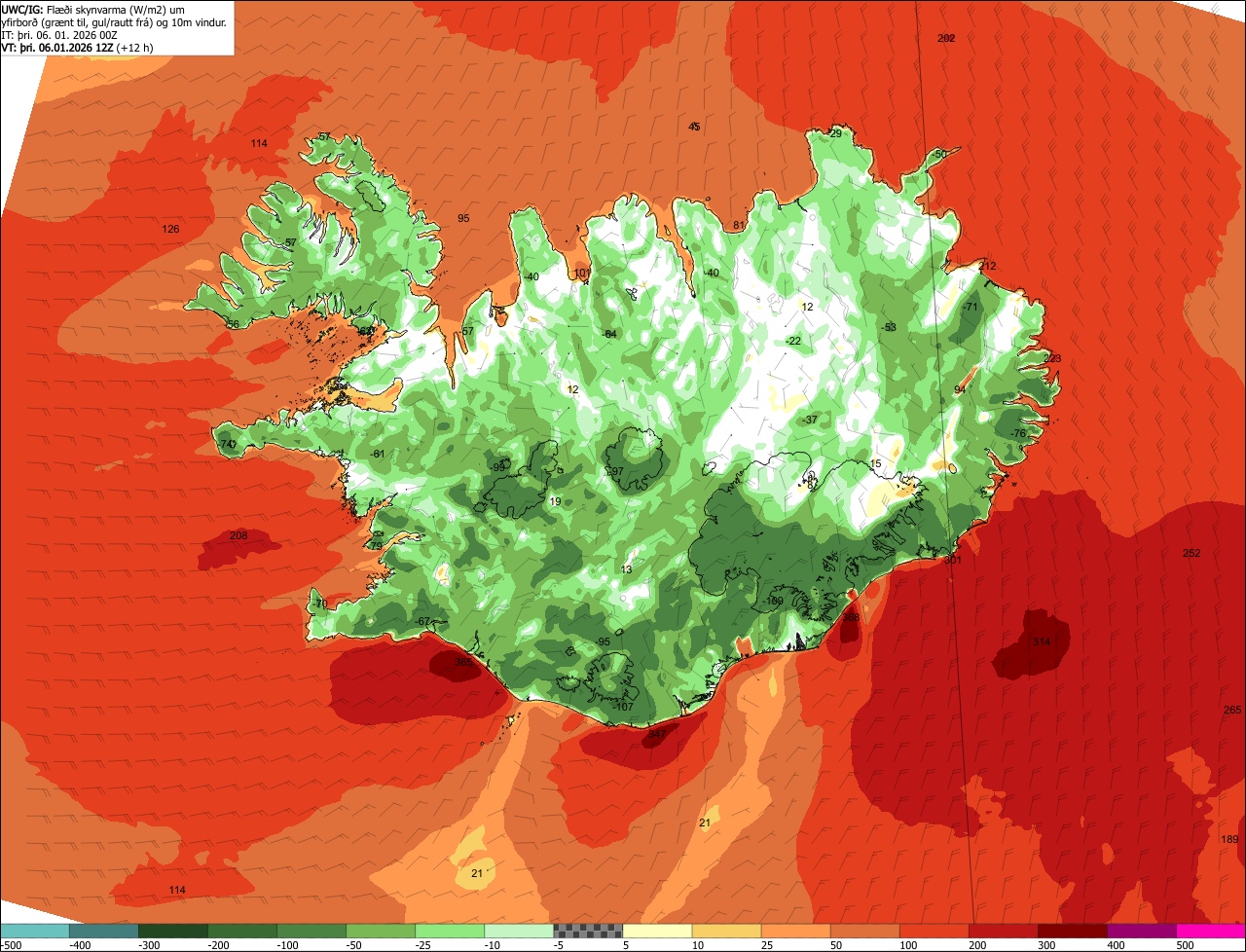
Task: Click the '189' value near the bottom right
Action: [1229, 839]
